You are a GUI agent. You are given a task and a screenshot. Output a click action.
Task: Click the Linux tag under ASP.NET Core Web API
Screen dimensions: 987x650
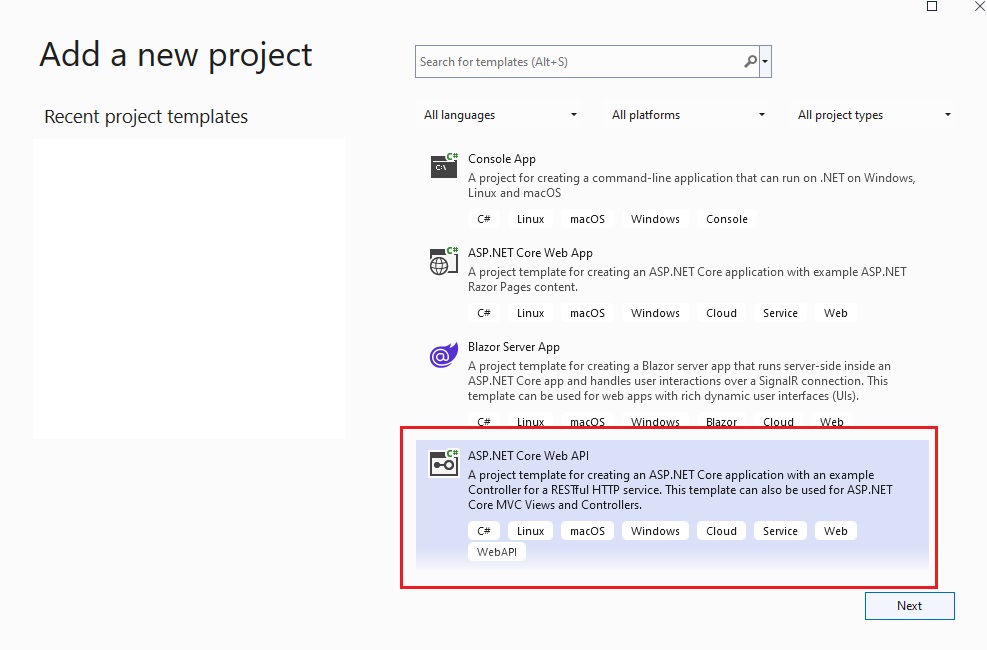[531, 531]
